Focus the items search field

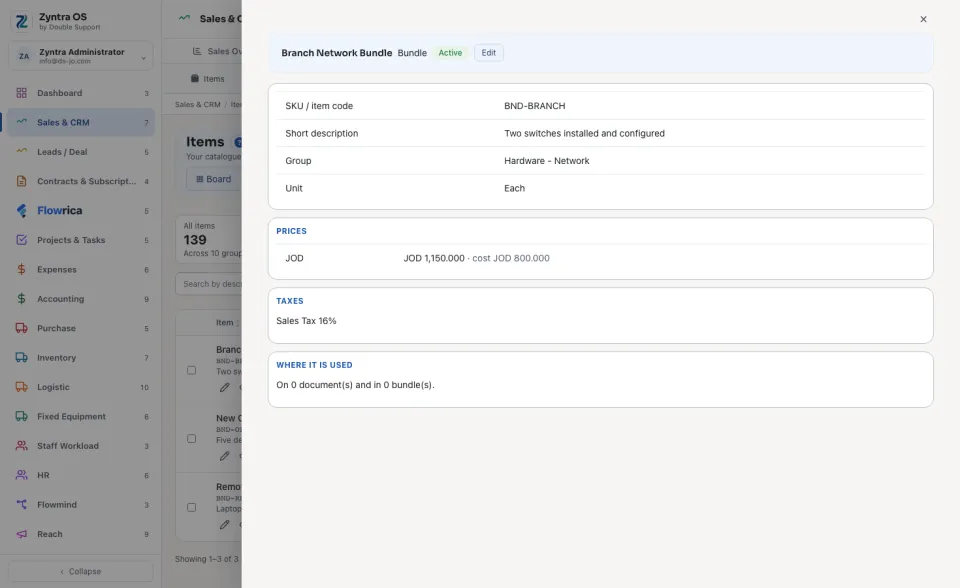209,284
